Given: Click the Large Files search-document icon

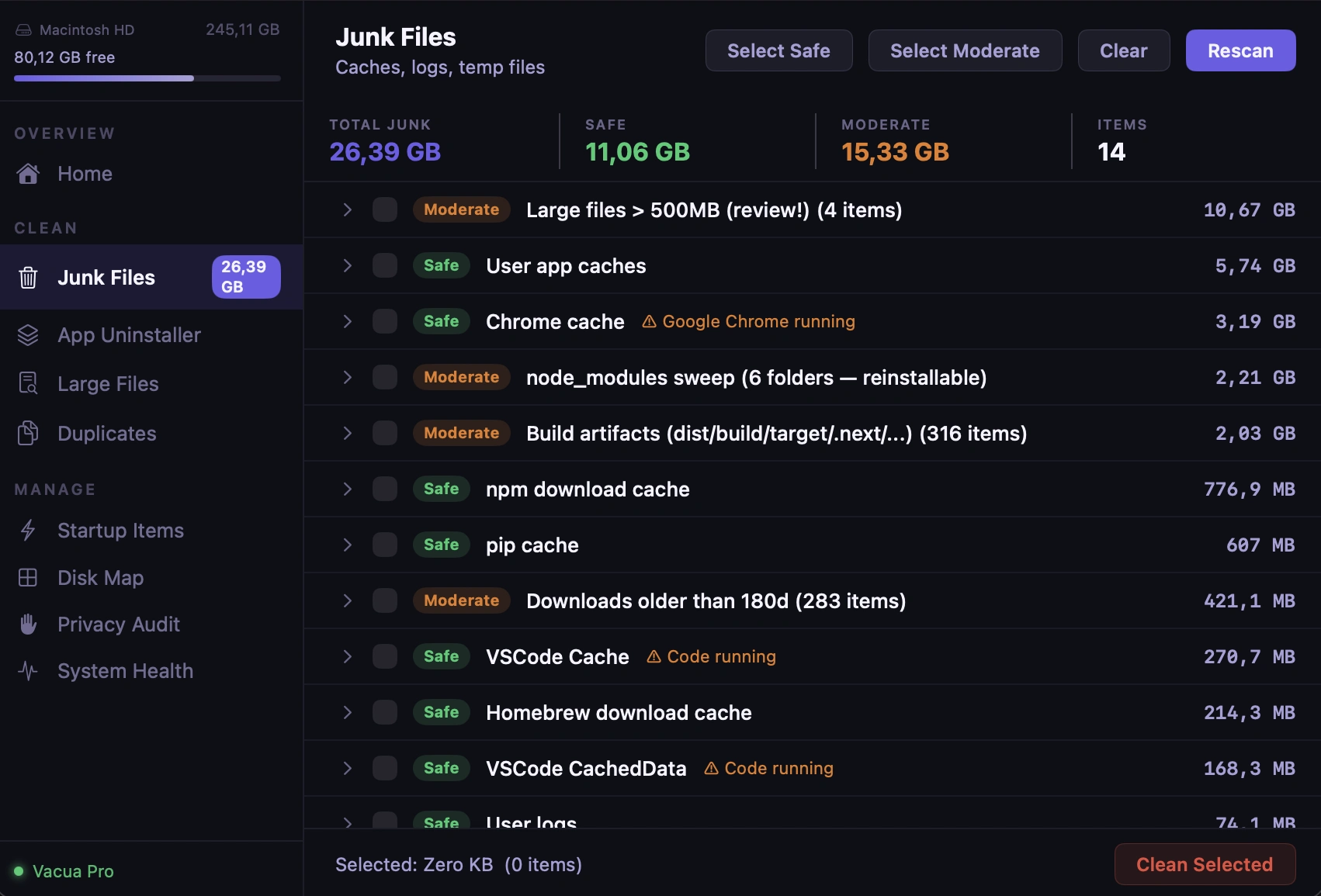Looking at the screenshot, I should 28,384.
